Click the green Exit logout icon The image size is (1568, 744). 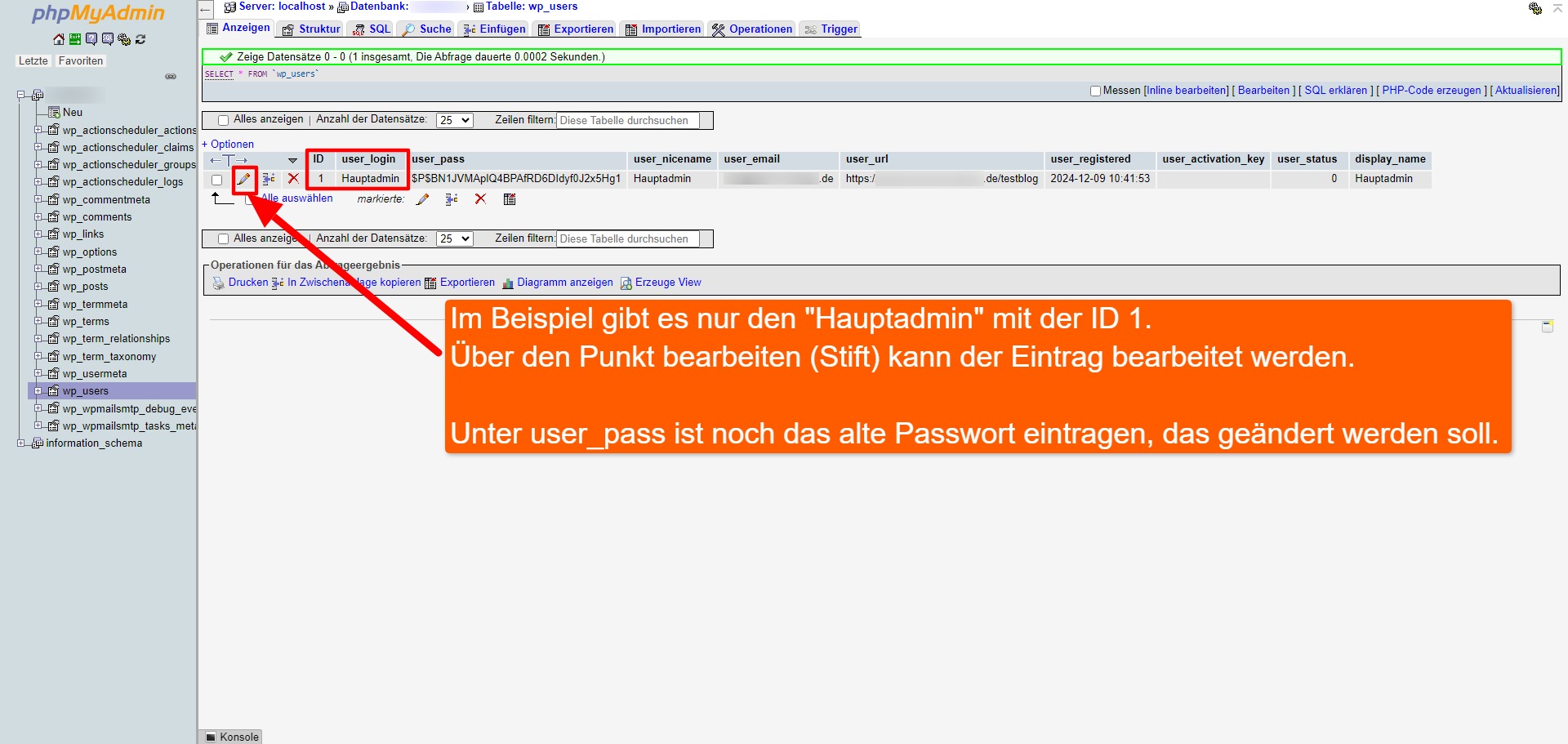[75, 39]
